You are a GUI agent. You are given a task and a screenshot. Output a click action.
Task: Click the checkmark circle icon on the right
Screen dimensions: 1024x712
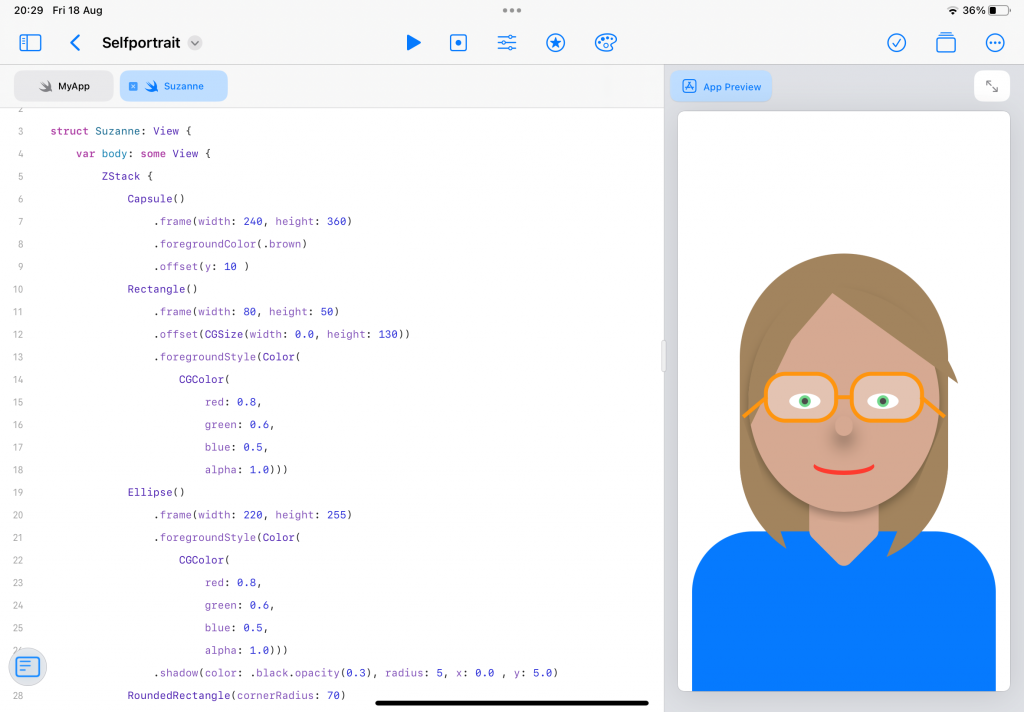(896, 43)
